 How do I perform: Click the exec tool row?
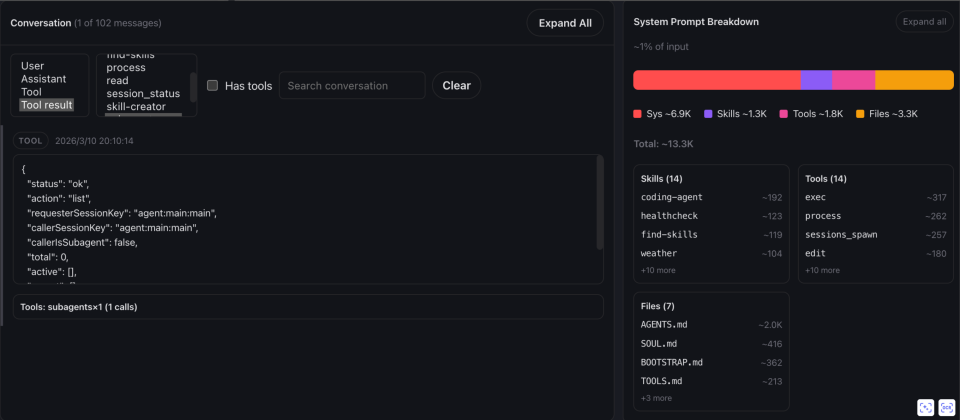876,197
